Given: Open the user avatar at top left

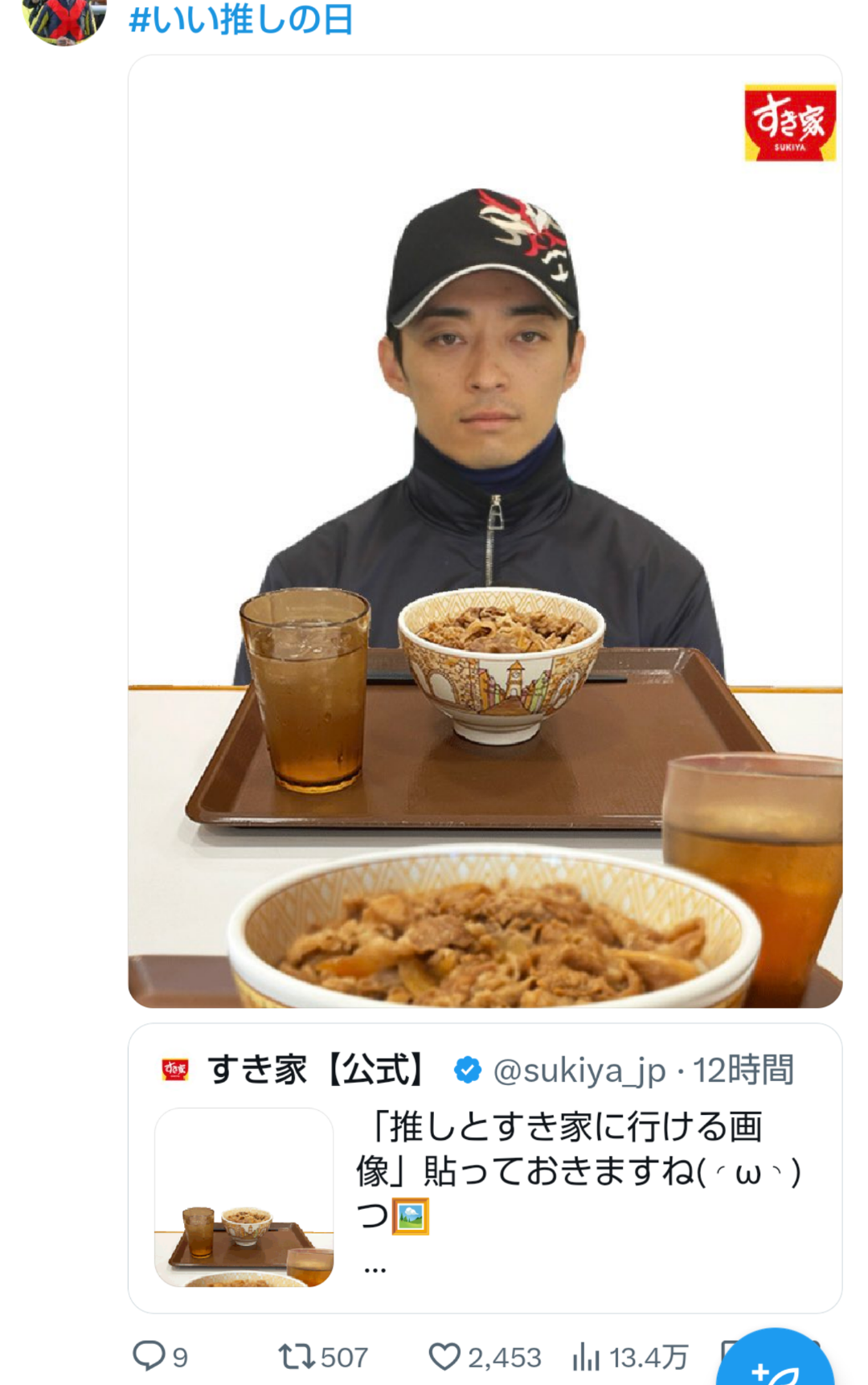Looking at the screenshot, I should point(64,20).
